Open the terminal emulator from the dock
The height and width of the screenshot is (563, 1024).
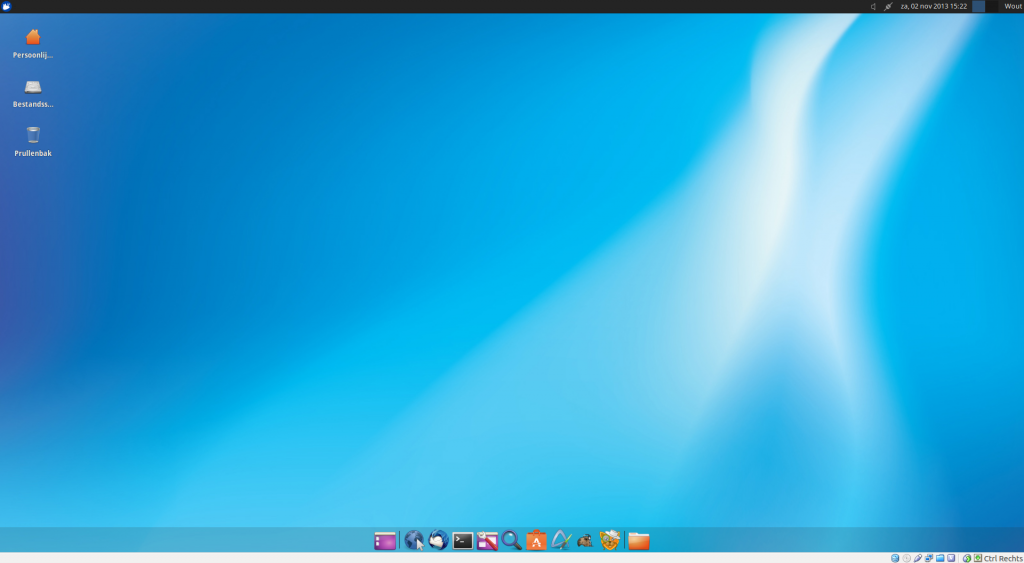pos(463,541)
